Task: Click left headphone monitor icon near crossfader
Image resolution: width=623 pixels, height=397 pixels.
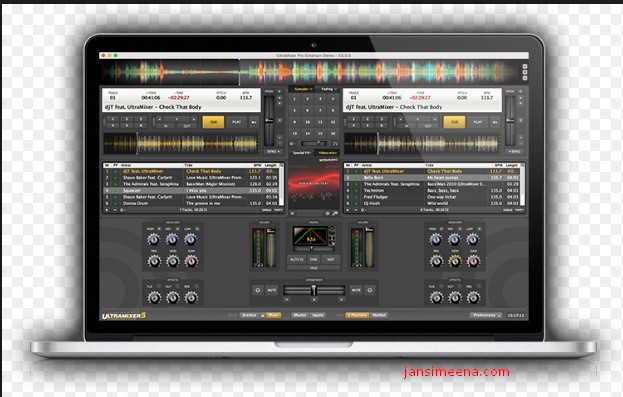Action: [x=257, y=290]
